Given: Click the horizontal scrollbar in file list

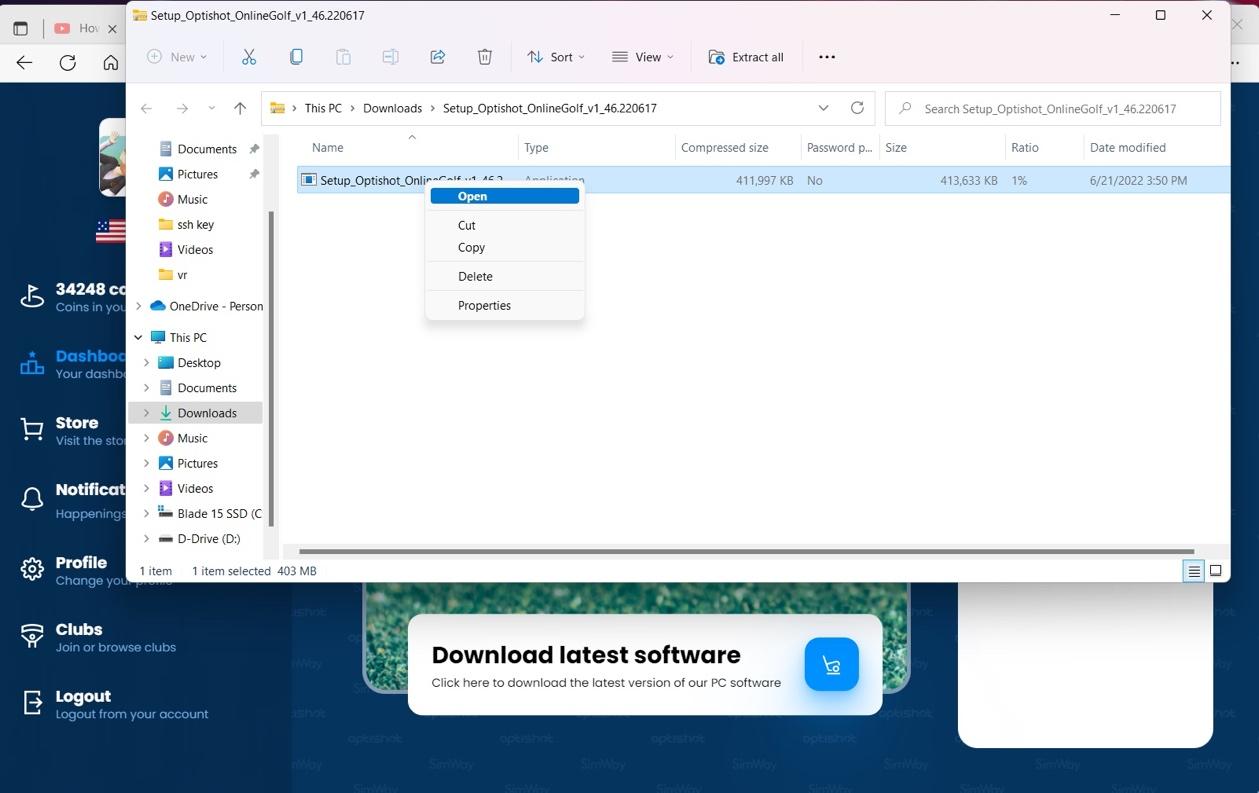Looking at the screenshot, I should (x=746, y=551).
